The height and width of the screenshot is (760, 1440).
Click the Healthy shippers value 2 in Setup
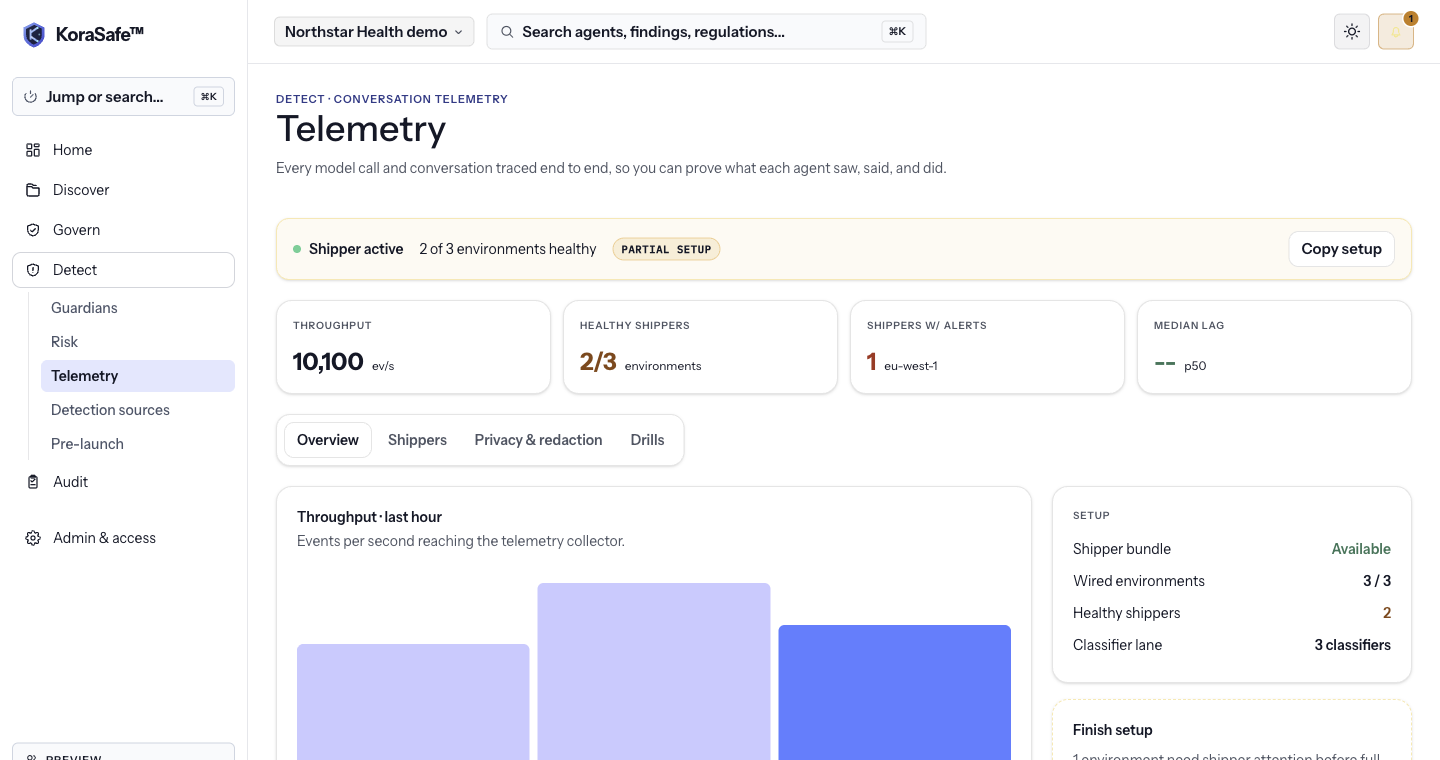tap(1386, 613)
